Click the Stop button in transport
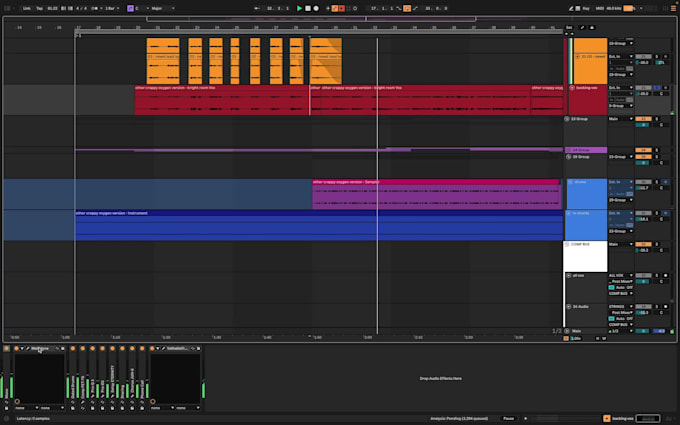The height and width of the screenshot is (425, 680). 308,8
